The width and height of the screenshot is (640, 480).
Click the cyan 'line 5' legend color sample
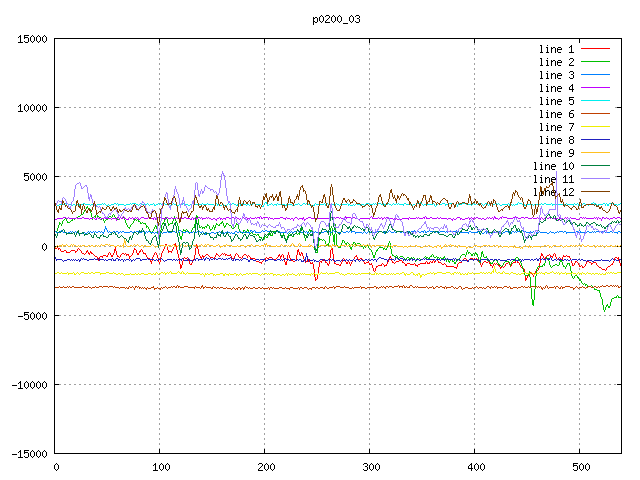596,101
